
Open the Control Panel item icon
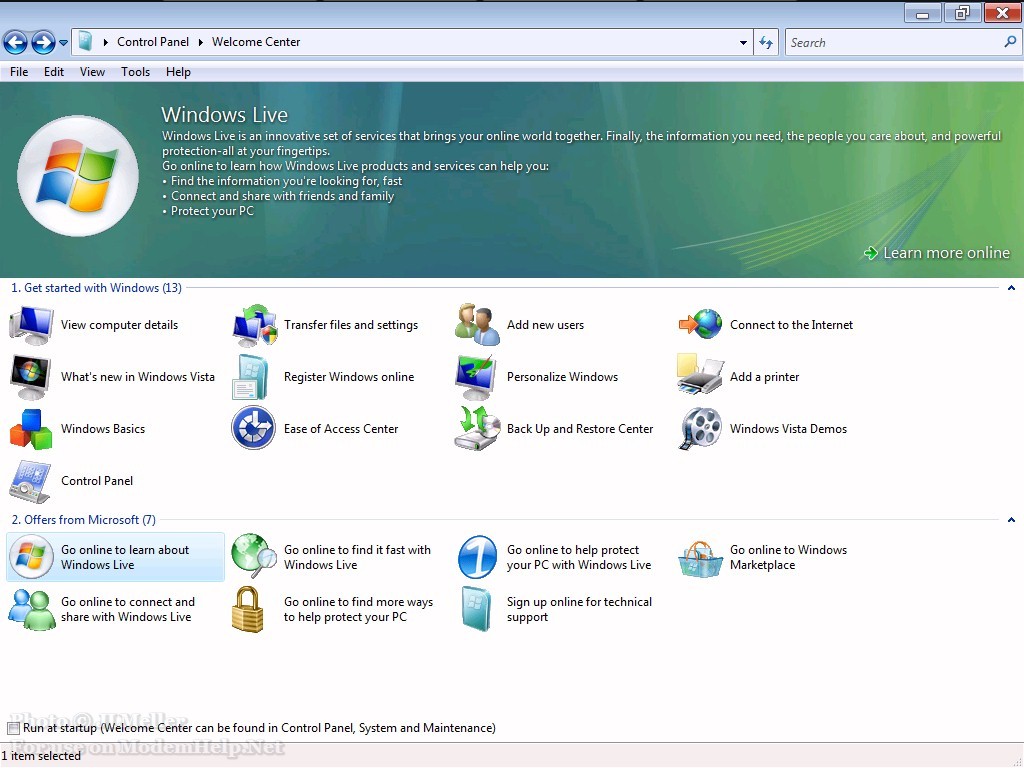(30, 481)
